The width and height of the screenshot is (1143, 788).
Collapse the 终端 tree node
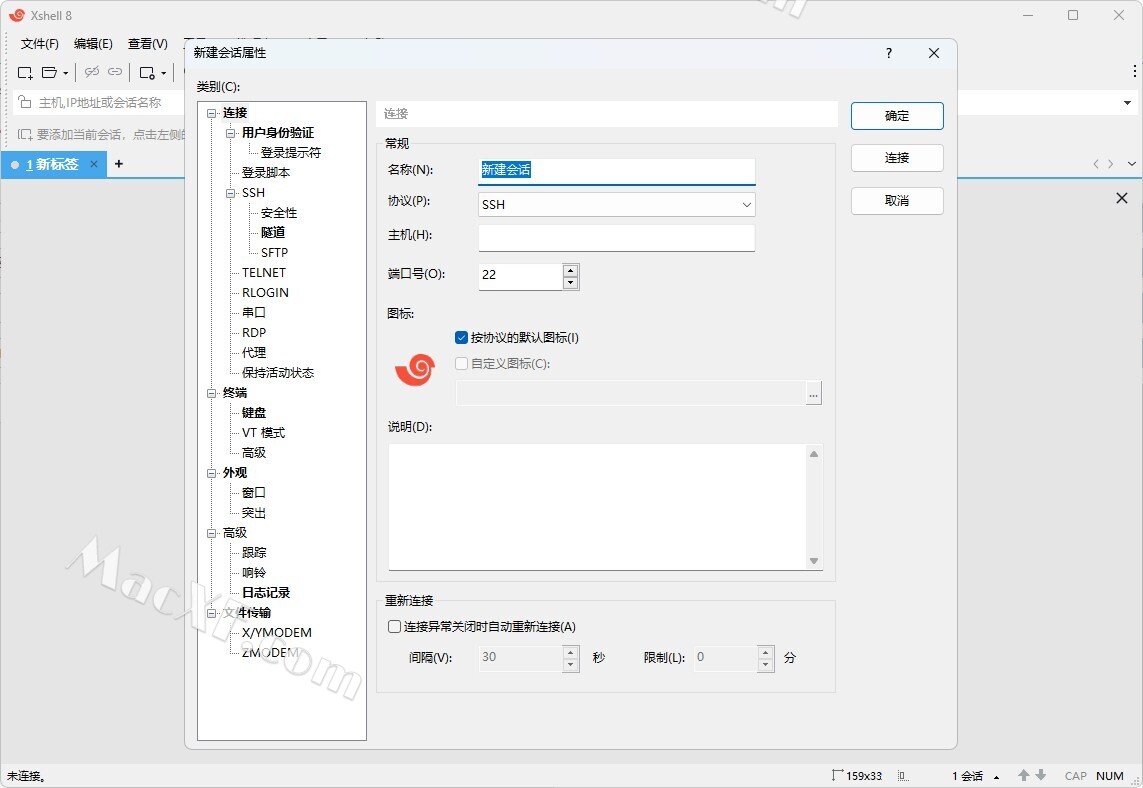(211, 393)
